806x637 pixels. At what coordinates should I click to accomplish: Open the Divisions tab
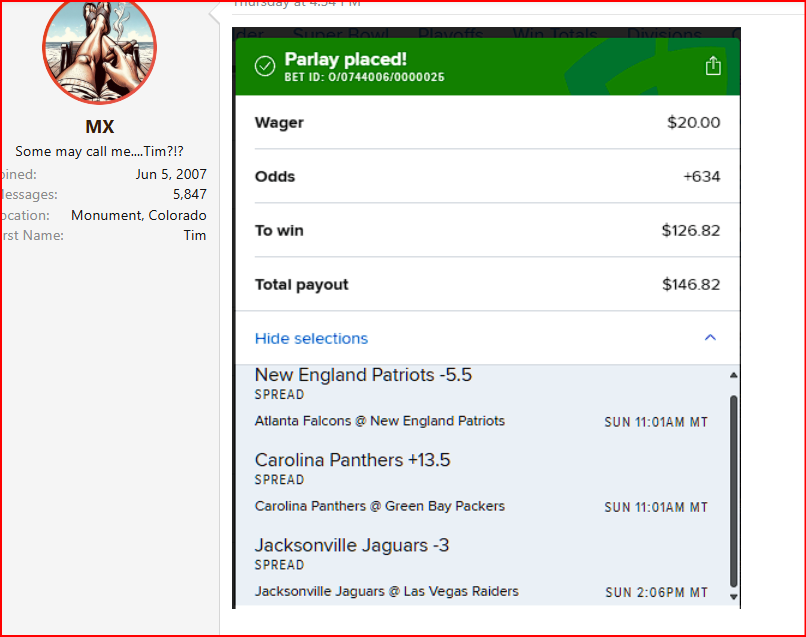click(x=664, y=35)
